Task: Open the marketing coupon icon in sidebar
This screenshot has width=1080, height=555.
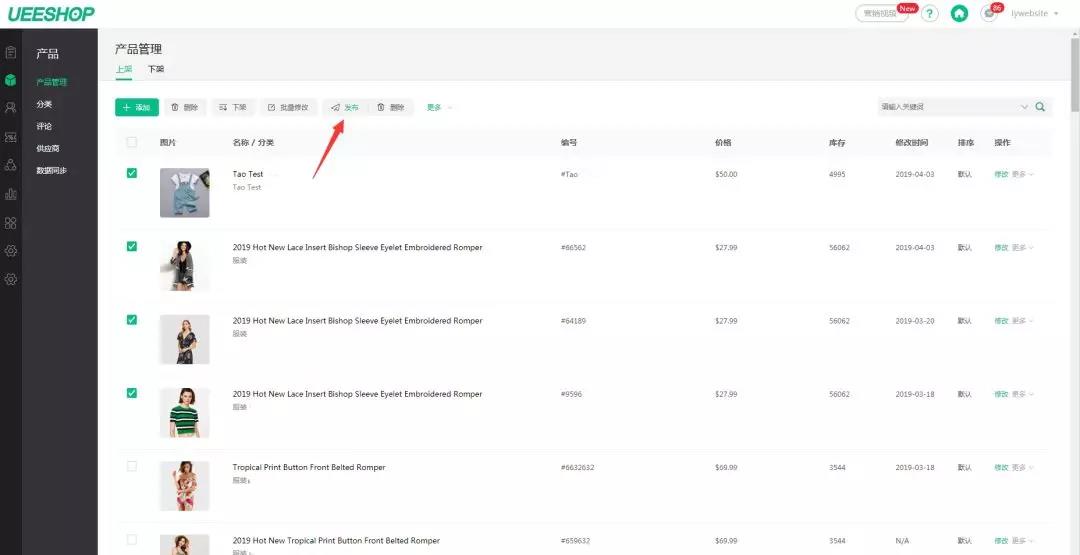Action: (x=10, y=137)
